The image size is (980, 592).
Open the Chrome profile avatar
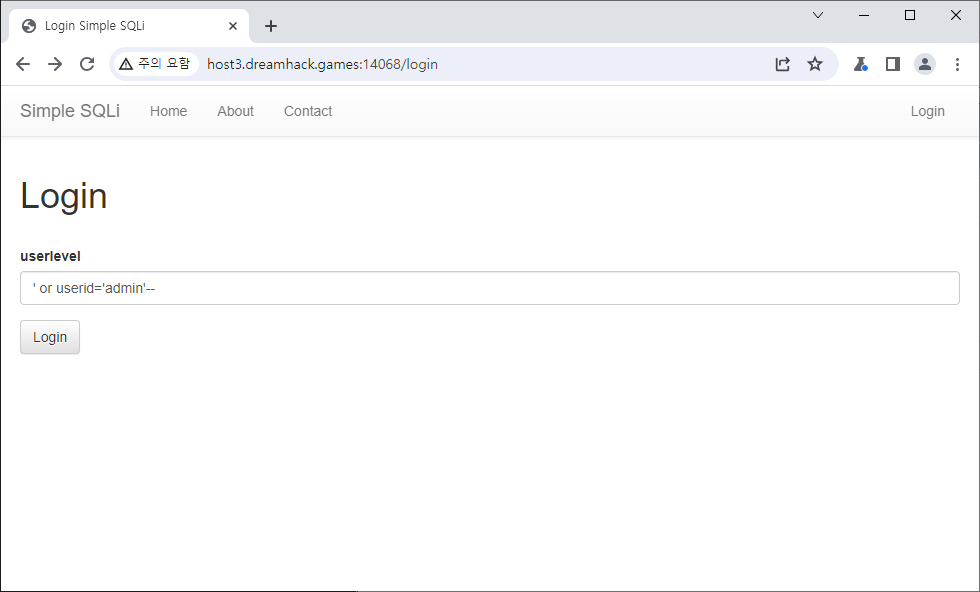coord(925,64)
